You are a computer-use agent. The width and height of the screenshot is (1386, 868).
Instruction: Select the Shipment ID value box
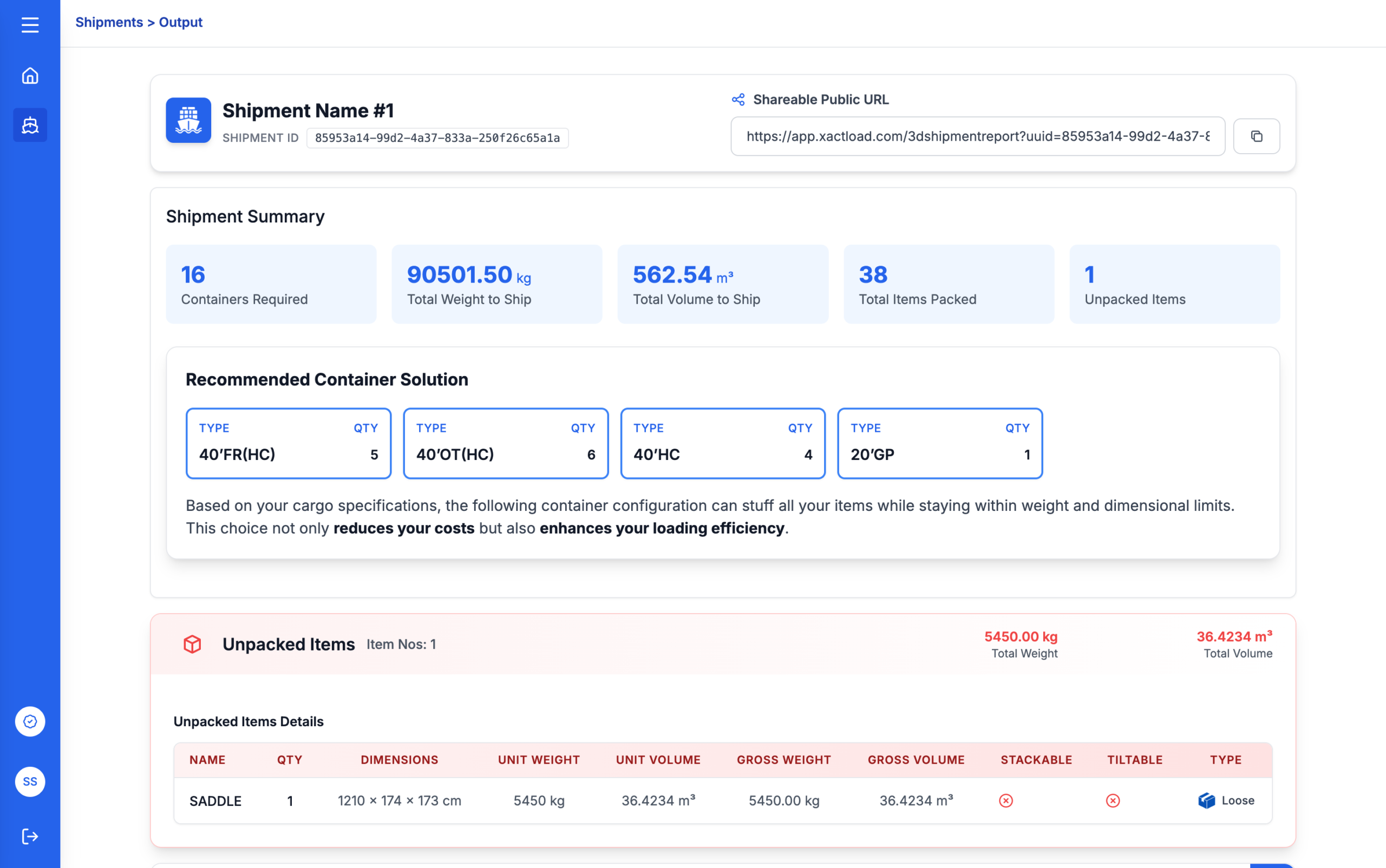pos(437,138)
